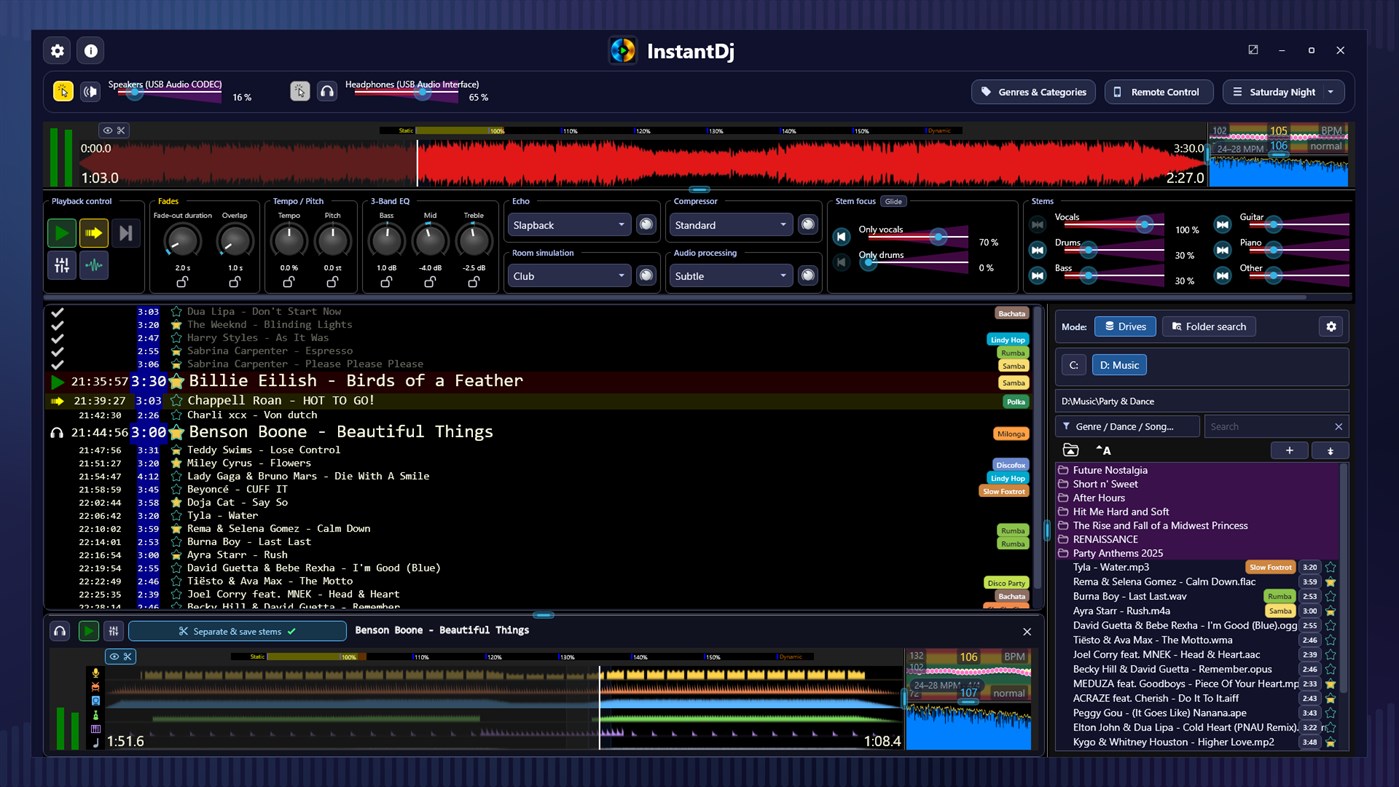This screenshot has height=787, width=1399.
Task: Open Genres & Categories
Action: click(x=1033, y=92)
